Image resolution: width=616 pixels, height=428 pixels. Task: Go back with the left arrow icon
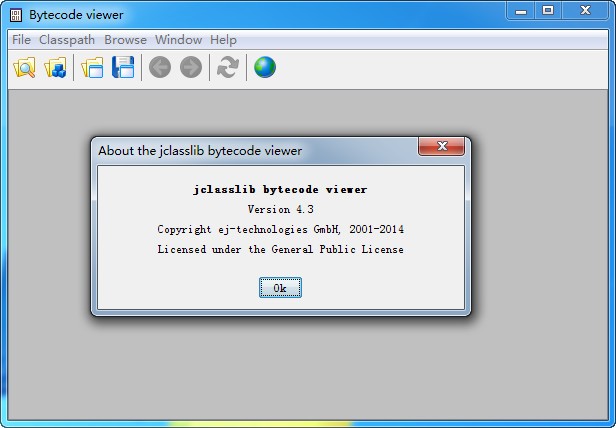coord(160,68)
